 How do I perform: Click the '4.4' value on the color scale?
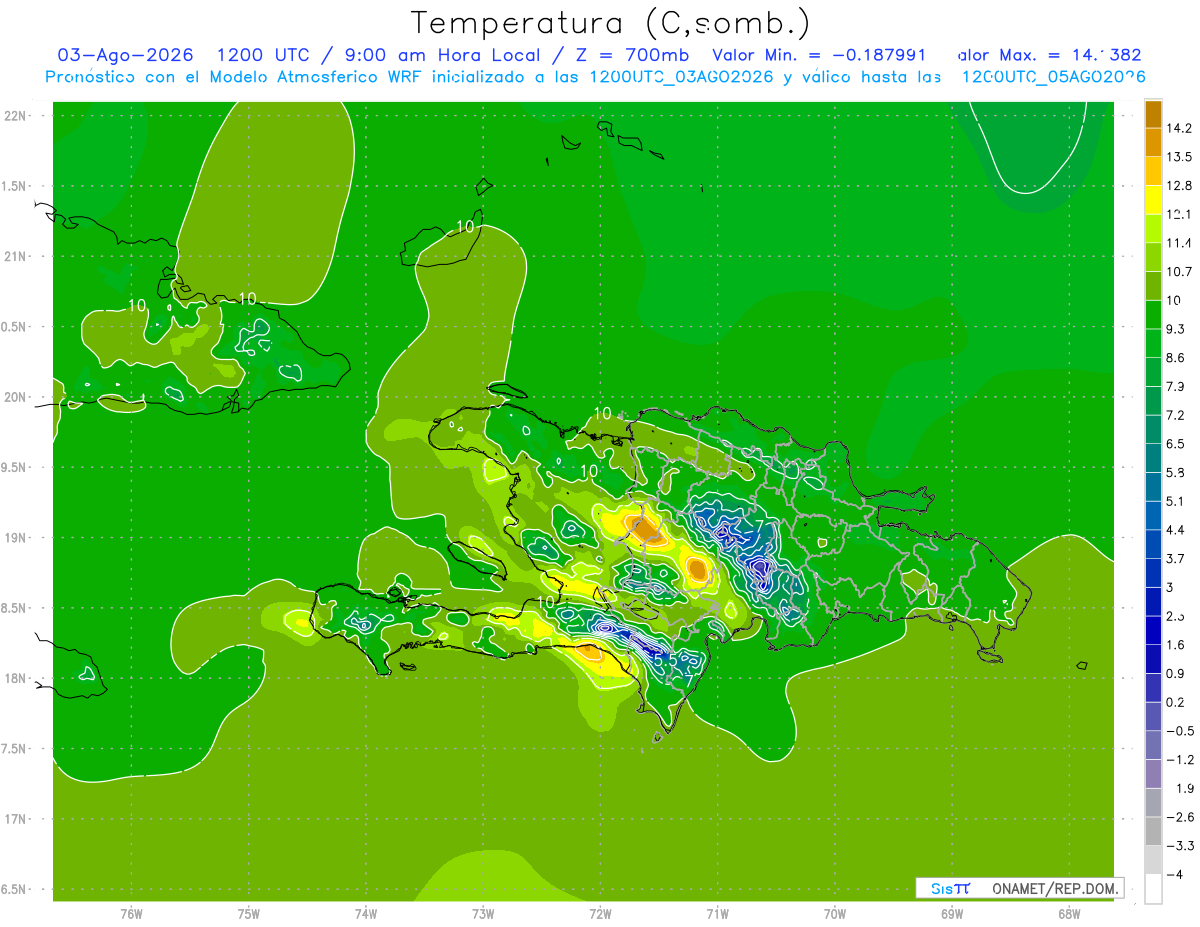pos(1176,530)
